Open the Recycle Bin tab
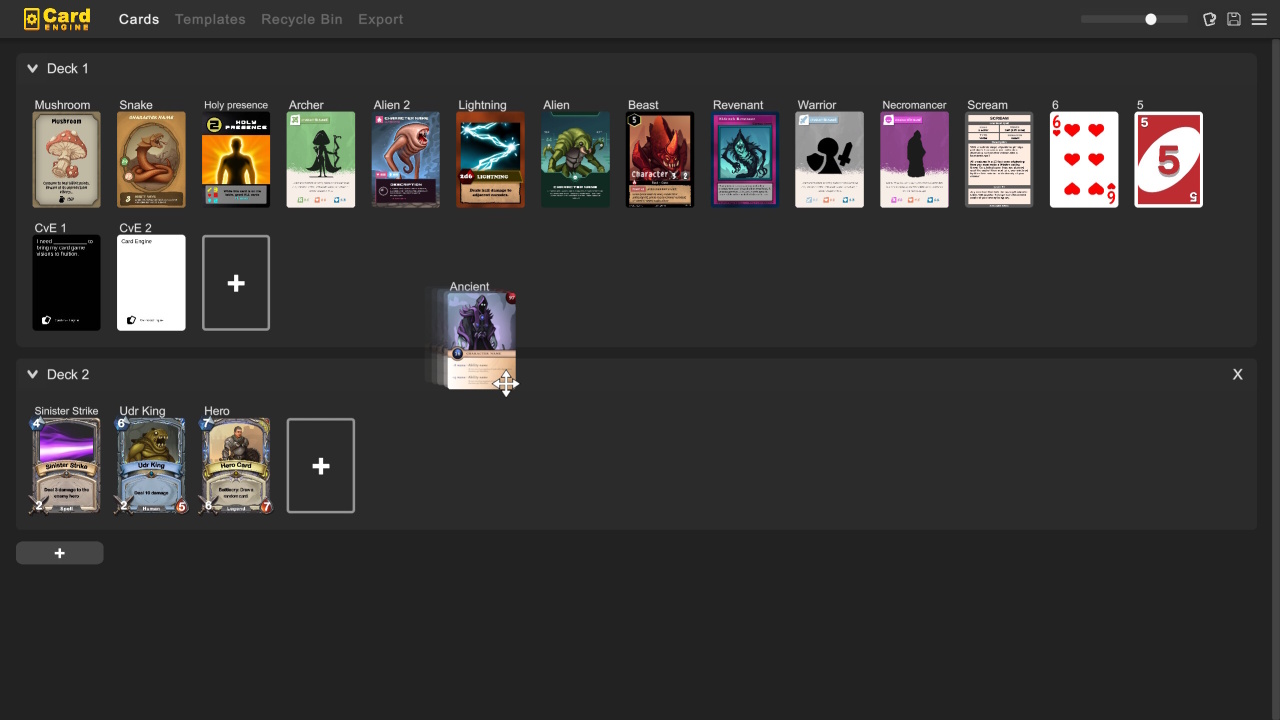1280x720 pixels. tap(302, 19)
